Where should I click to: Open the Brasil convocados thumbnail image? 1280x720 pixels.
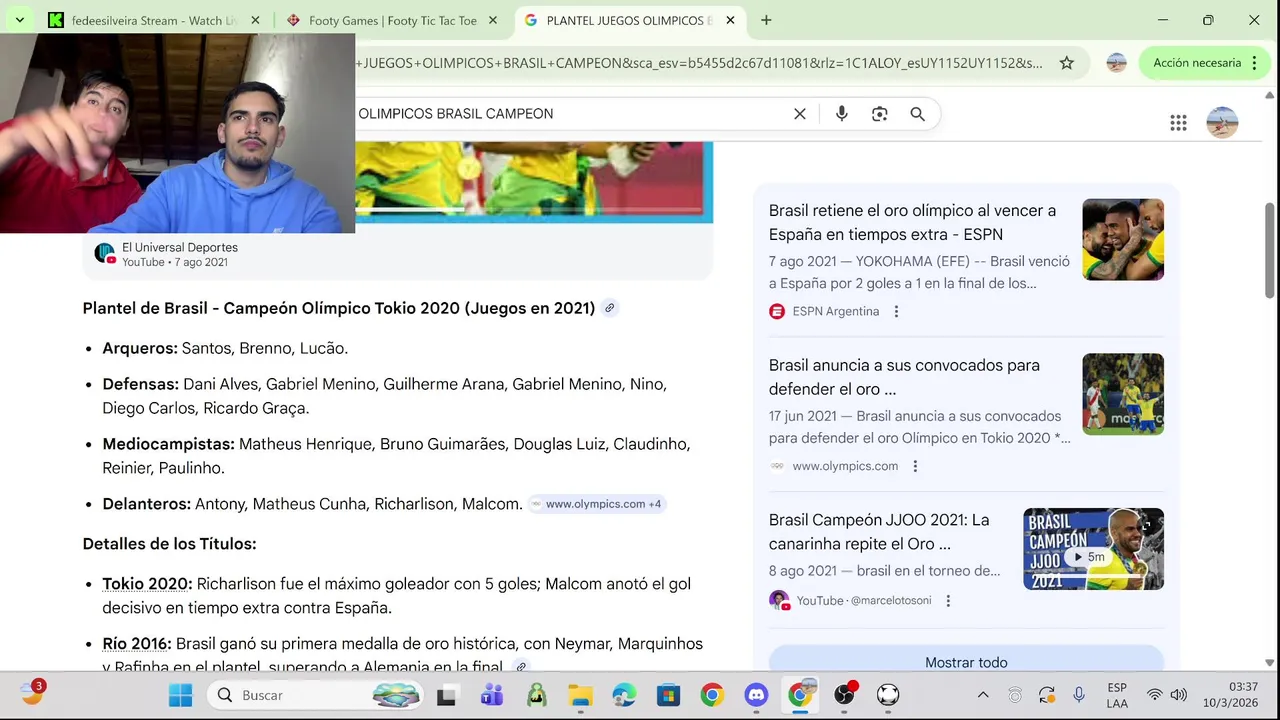click(1123, 394)
